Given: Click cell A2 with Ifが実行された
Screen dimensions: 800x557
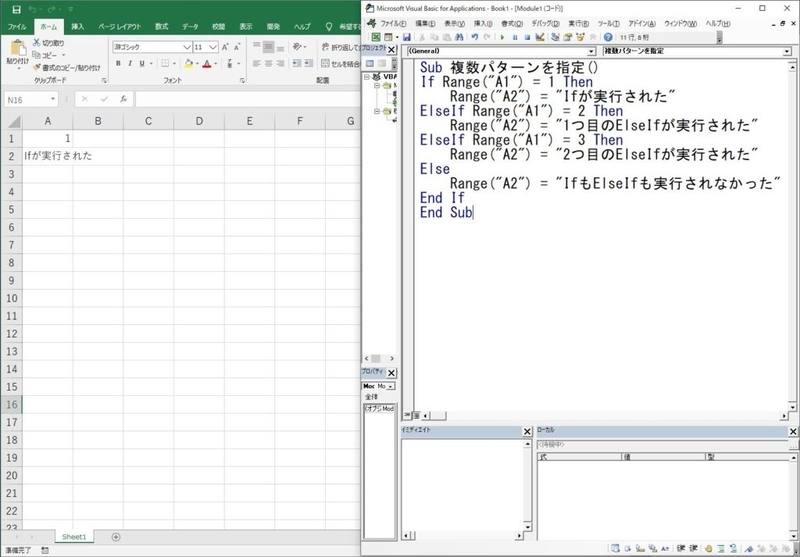Looking at the screenshot, I should tap(47, 156).
